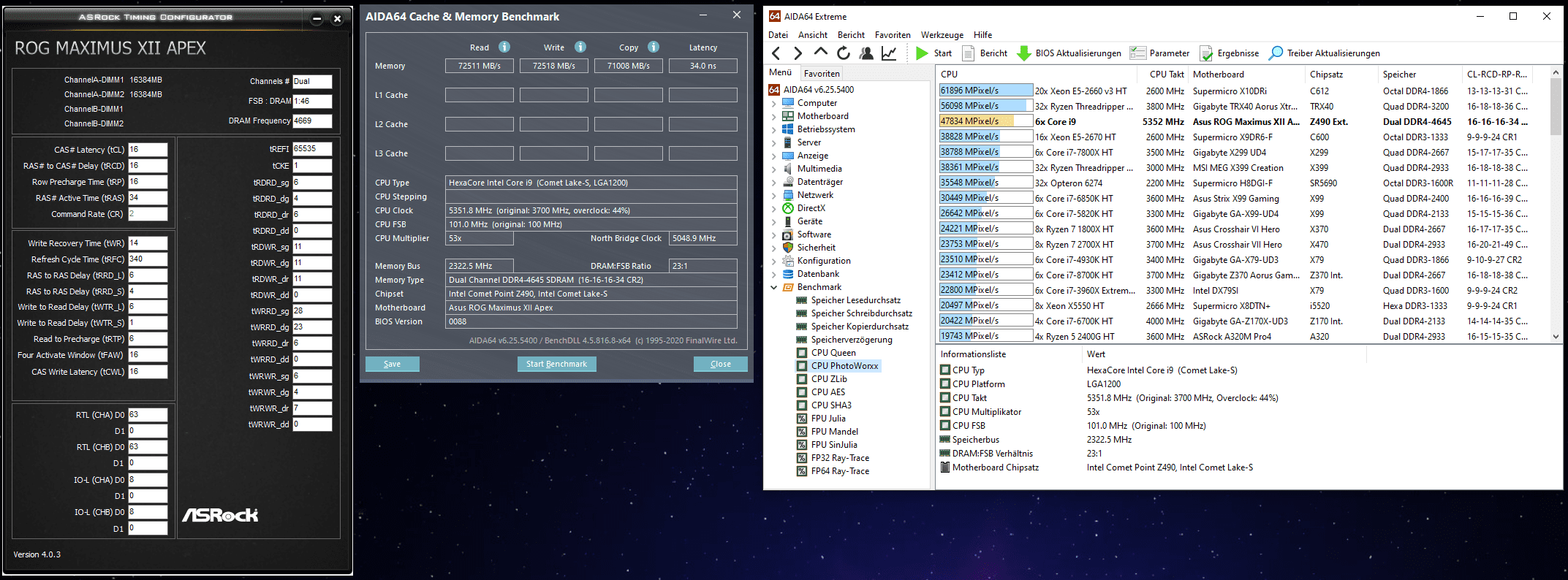Open the Werkzeuge menu
Image resolution: width=1568 pixels, height=580 pixels.
(942, 35)
